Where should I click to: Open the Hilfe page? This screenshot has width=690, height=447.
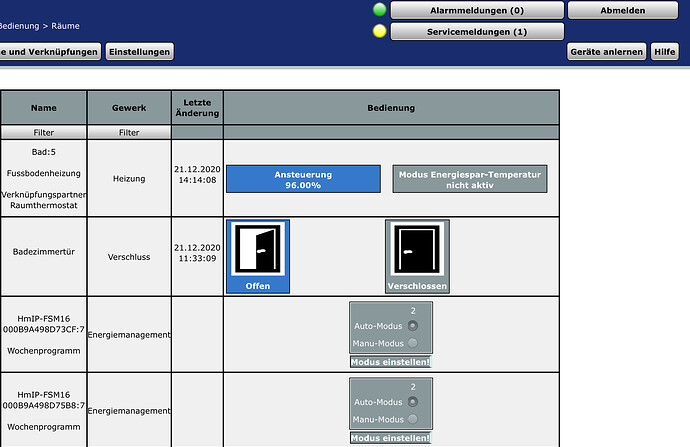click(x=664, y=51)
